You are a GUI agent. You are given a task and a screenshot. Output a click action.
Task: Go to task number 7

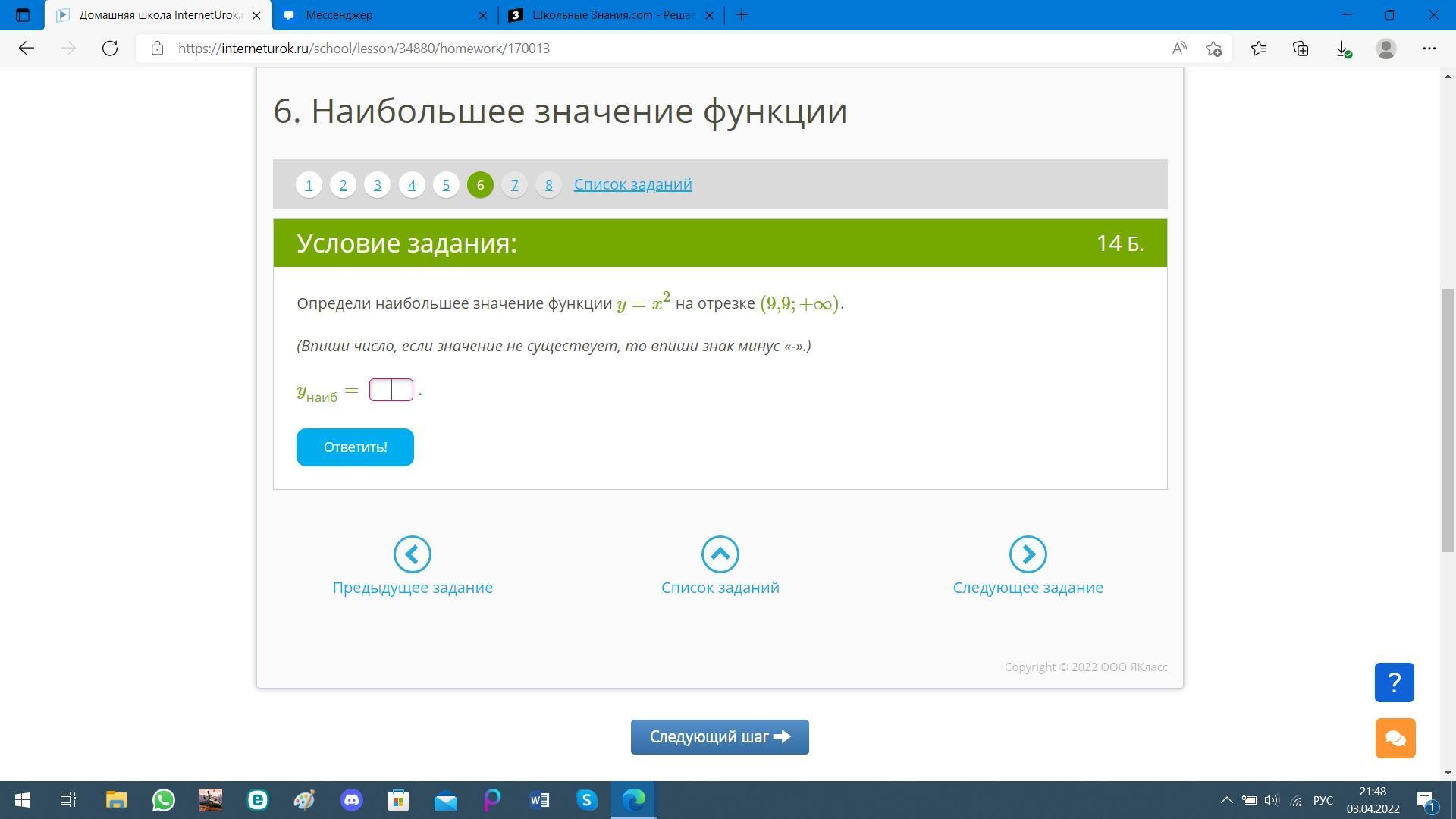pyautogui.click(x=514, y=185)
